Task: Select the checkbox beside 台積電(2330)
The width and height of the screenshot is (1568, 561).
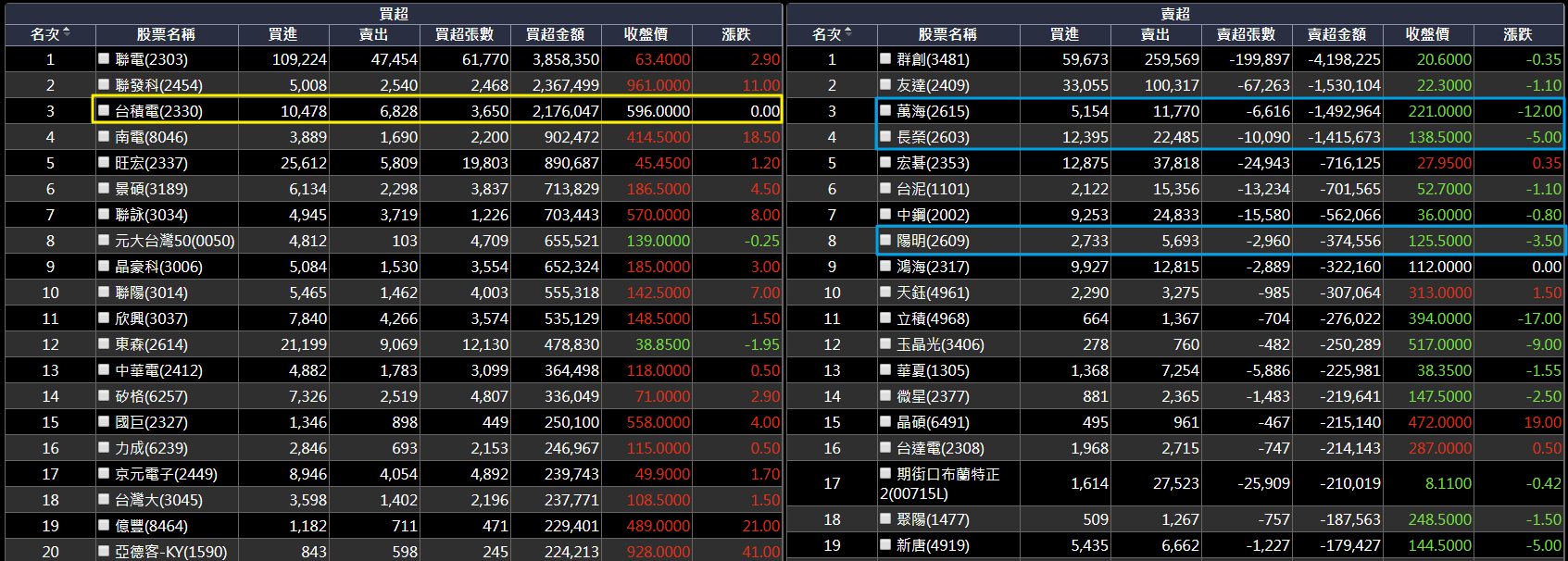Action: pos(105,110)
